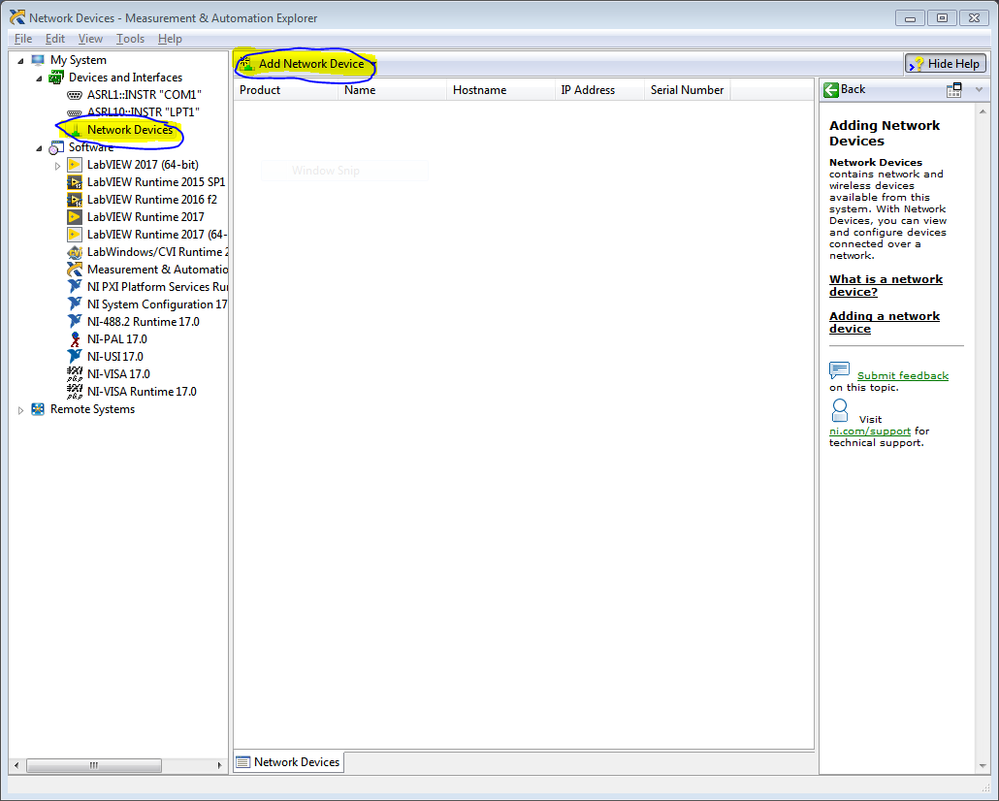Image resolution: width=999 pixels, height=801 pixels.
Task: Sort by the Serial Number column header
Action: [687, 90]
